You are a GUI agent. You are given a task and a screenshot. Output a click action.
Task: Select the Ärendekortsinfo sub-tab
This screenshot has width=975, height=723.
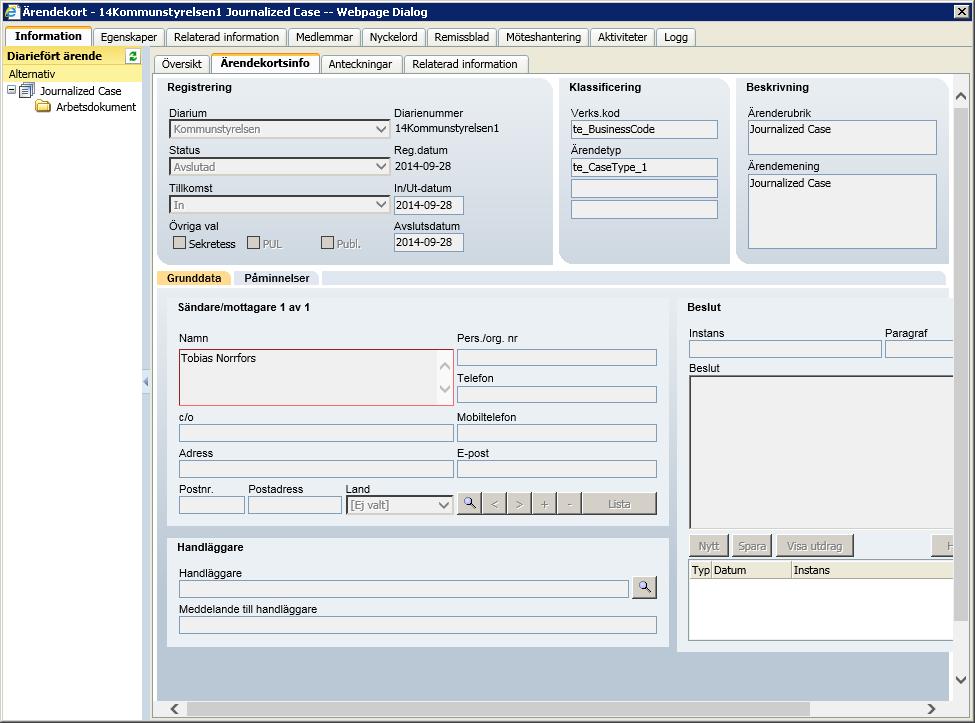[x=265, y=63]
